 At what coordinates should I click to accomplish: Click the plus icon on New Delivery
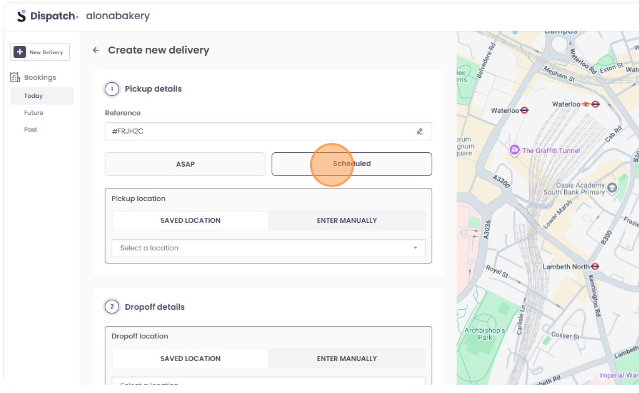[x=20, y=52]
